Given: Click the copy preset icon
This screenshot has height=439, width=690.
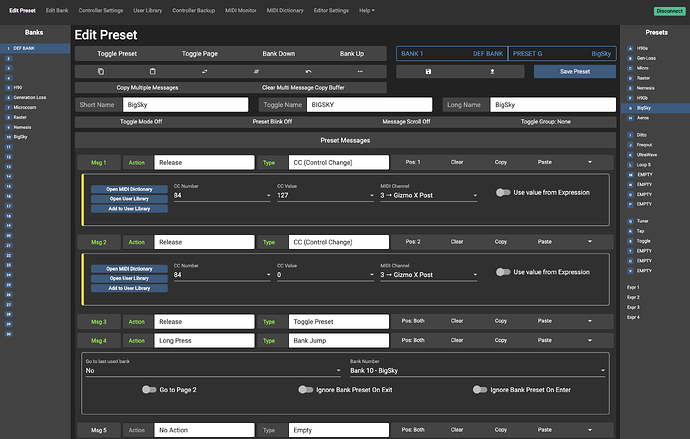Looking at the screenshot, I should [101, 72].
